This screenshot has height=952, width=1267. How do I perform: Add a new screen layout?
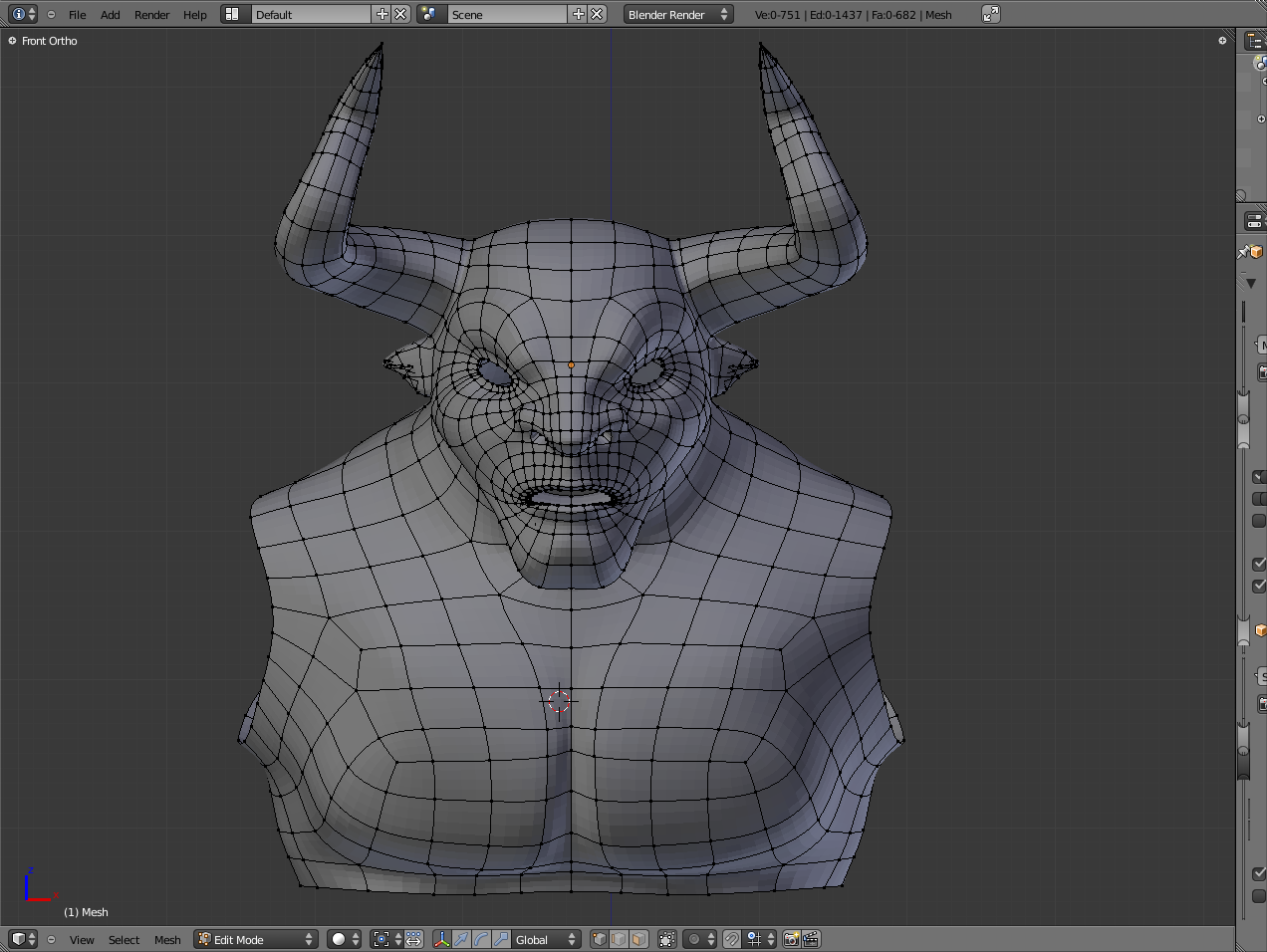coord(381,14)
